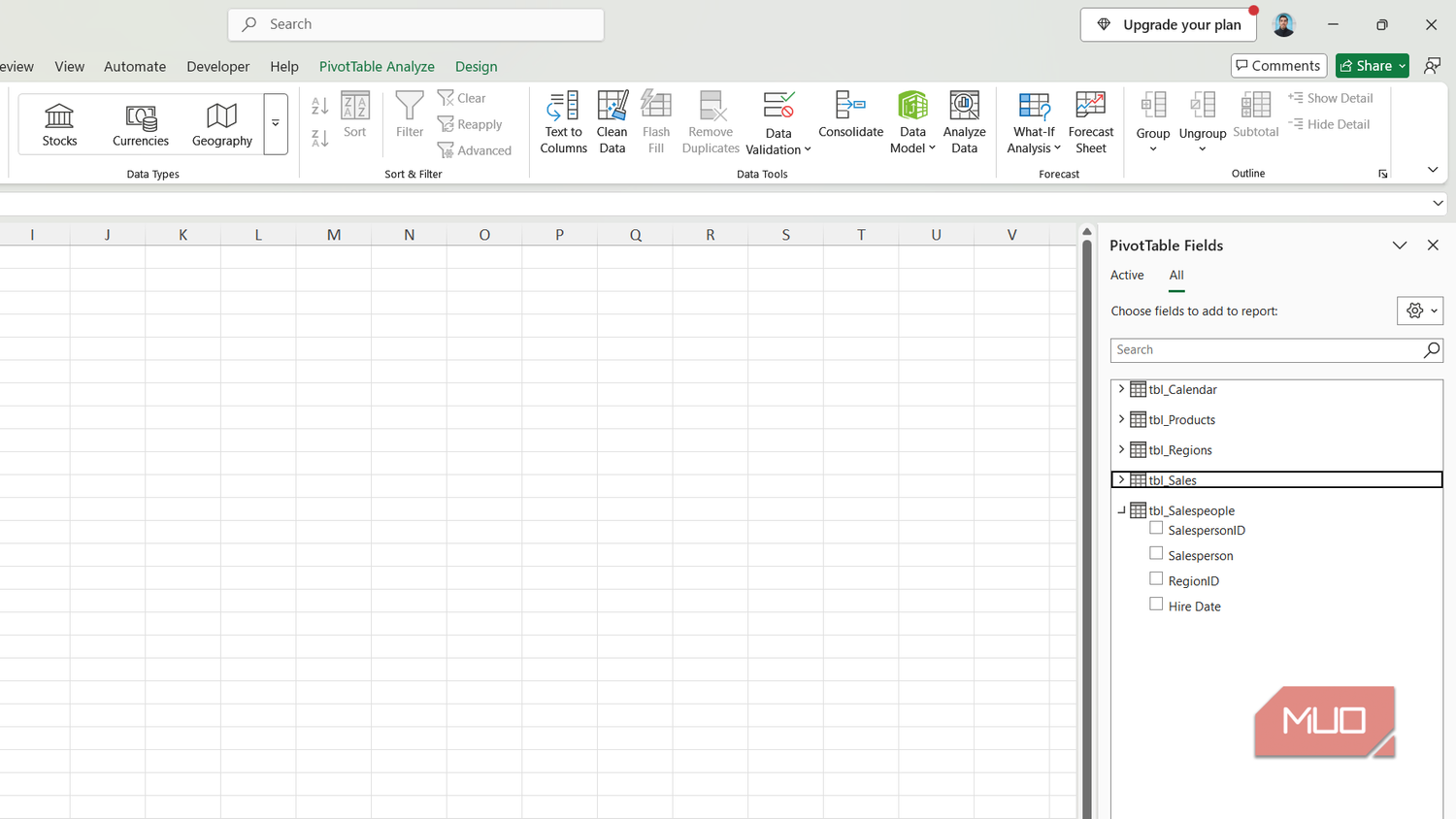Expand the tbl_Sales table
The width and height of the screenshot is (1456, 819).
tap(1121, 479)
